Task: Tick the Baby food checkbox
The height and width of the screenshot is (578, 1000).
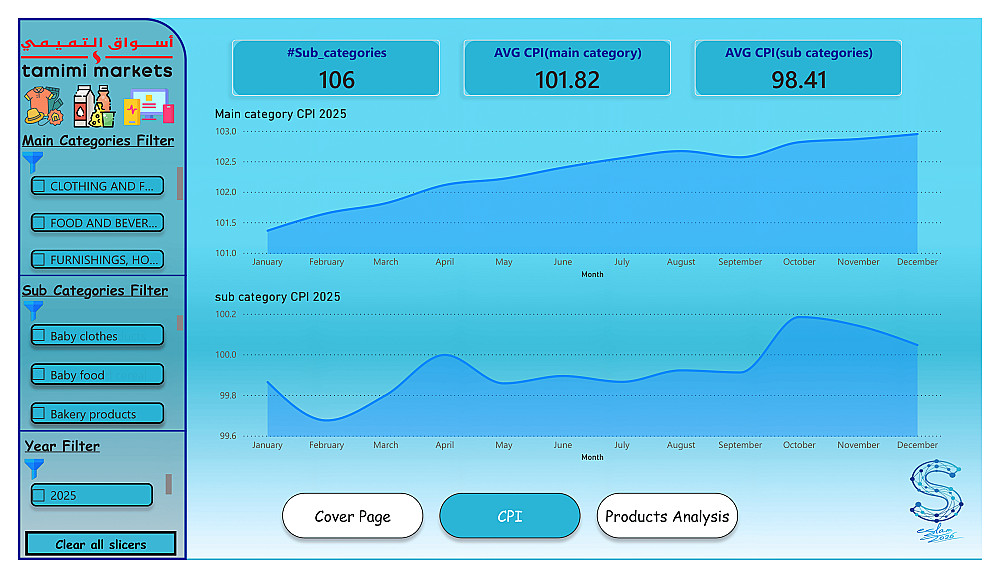Action: click(39, 374)
